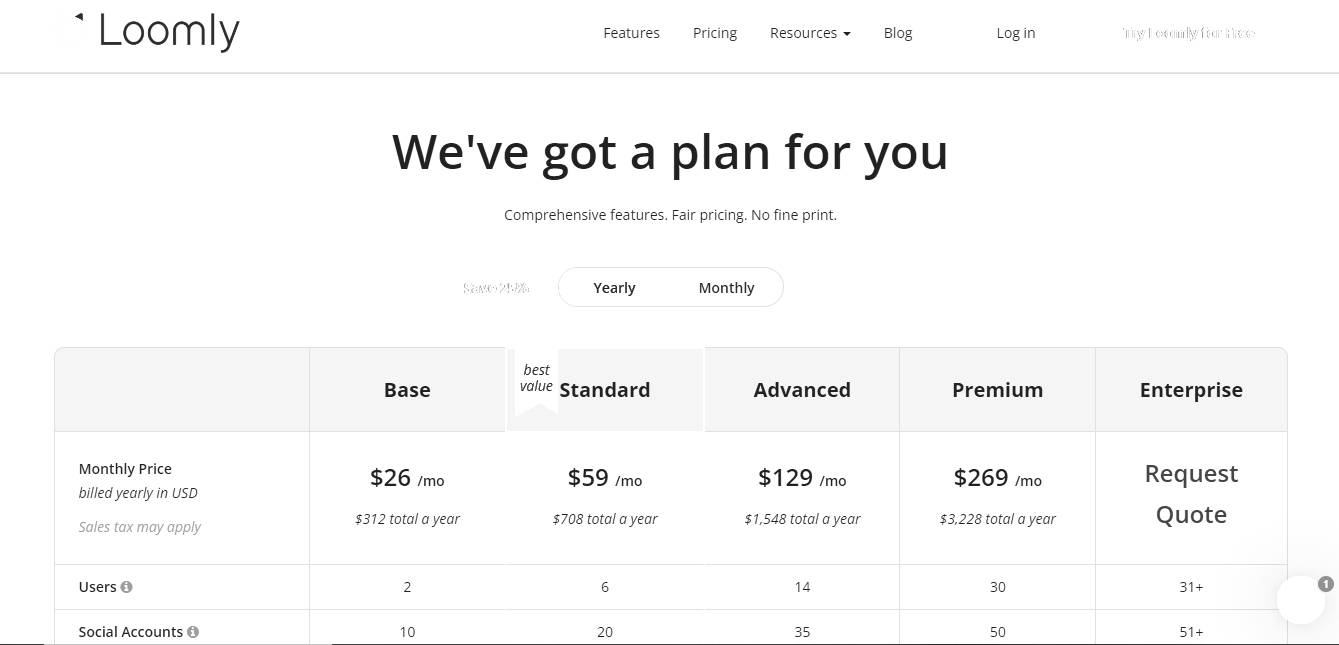The image size is (1339, 645).
Task: Click Request Quote for Enterprise
Action: click(x=1191, y=493)
